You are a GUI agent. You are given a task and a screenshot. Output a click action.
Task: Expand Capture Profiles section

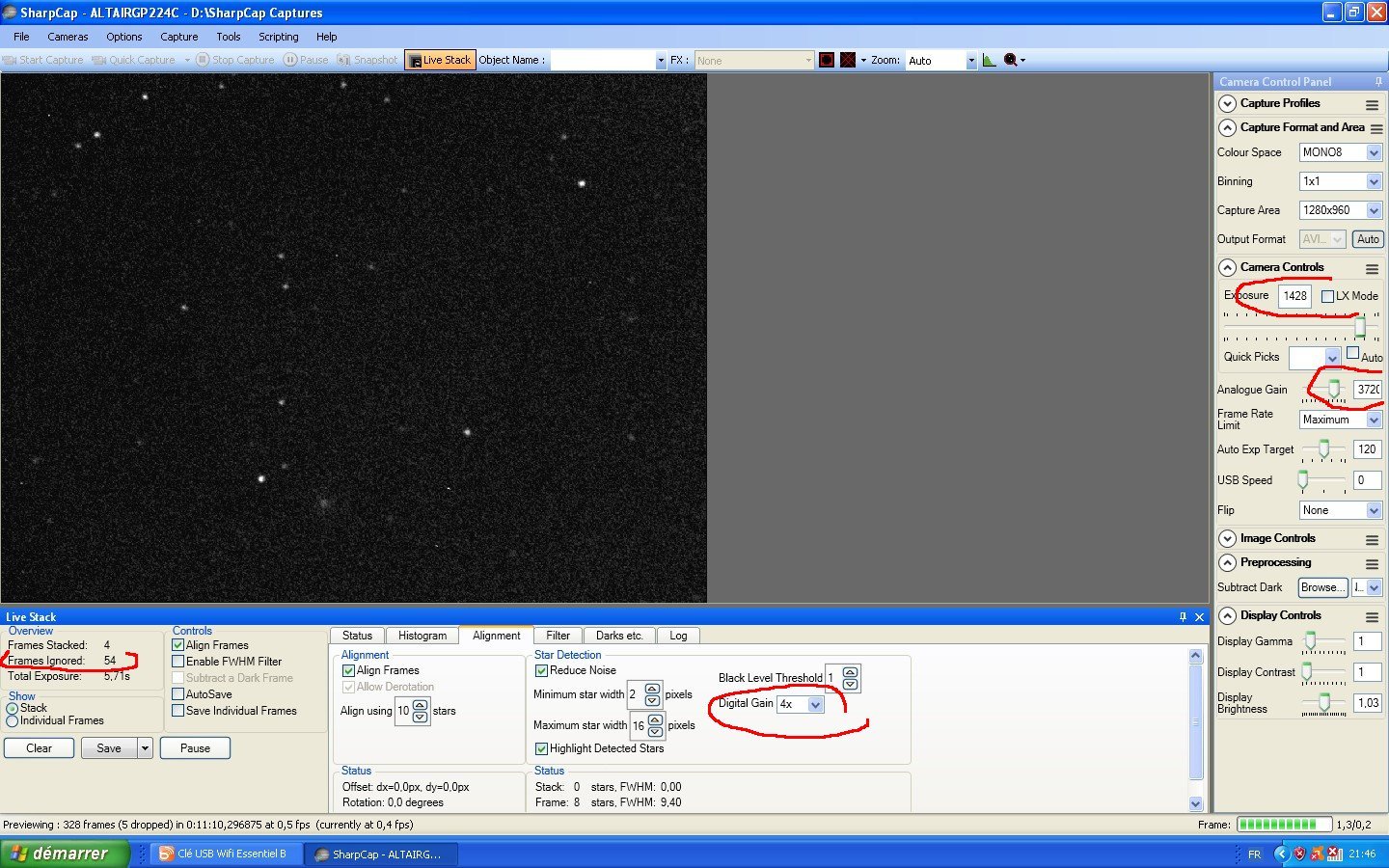tap(1227, 103)
